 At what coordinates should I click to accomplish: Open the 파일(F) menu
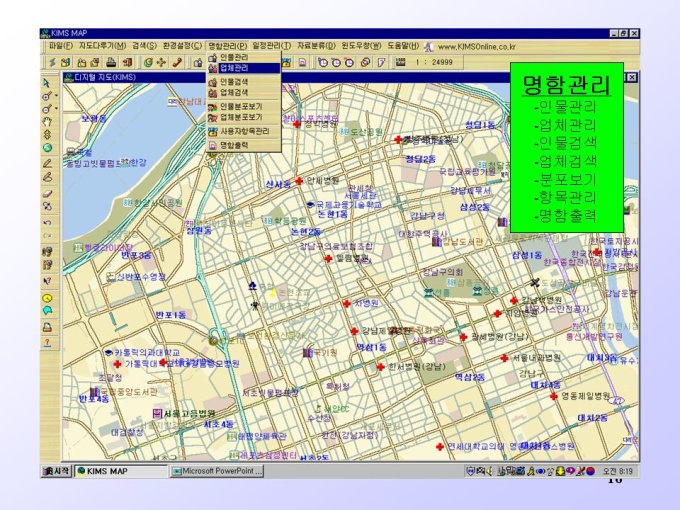tap(61, 46)
